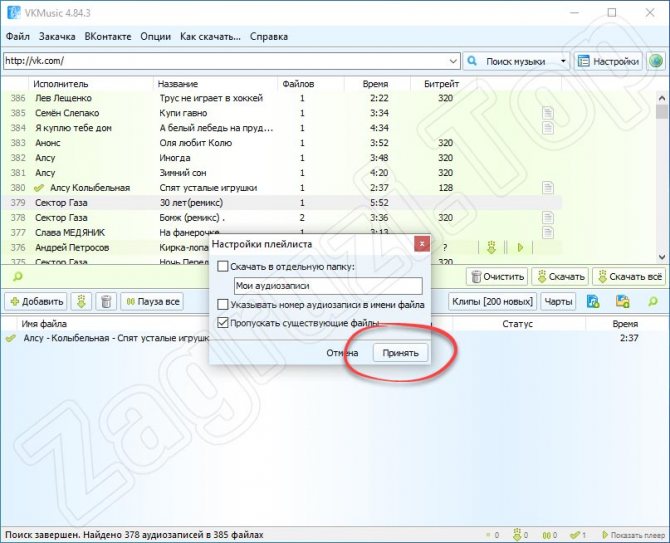Screen dimensions: 670x543
Task: Click the VKMusic app icon in title bar
Action: point(13,13)
